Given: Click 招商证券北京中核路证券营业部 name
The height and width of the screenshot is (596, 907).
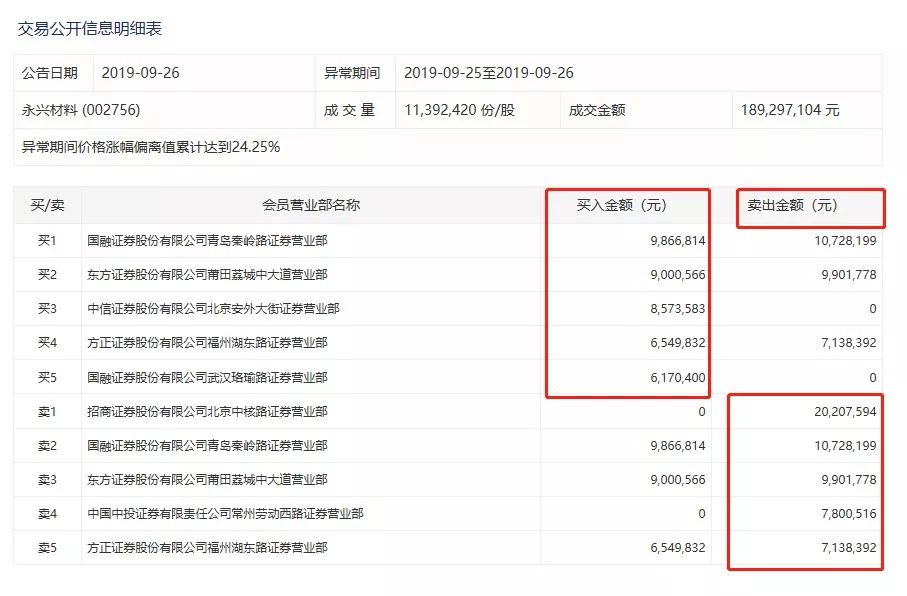Looking at the screenshot, I should 207,411.
